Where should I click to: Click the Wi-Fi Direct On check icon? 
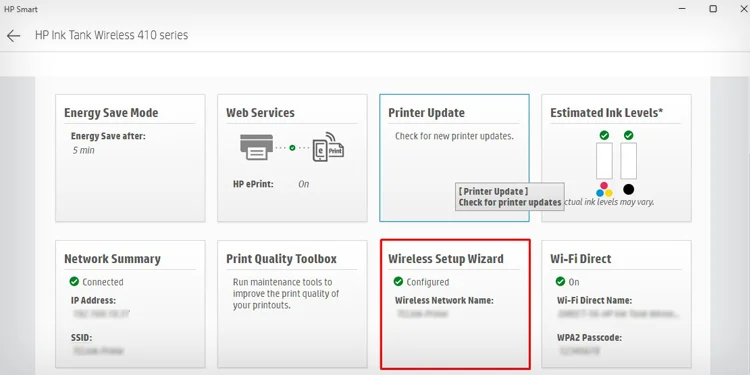pos(561,282)
